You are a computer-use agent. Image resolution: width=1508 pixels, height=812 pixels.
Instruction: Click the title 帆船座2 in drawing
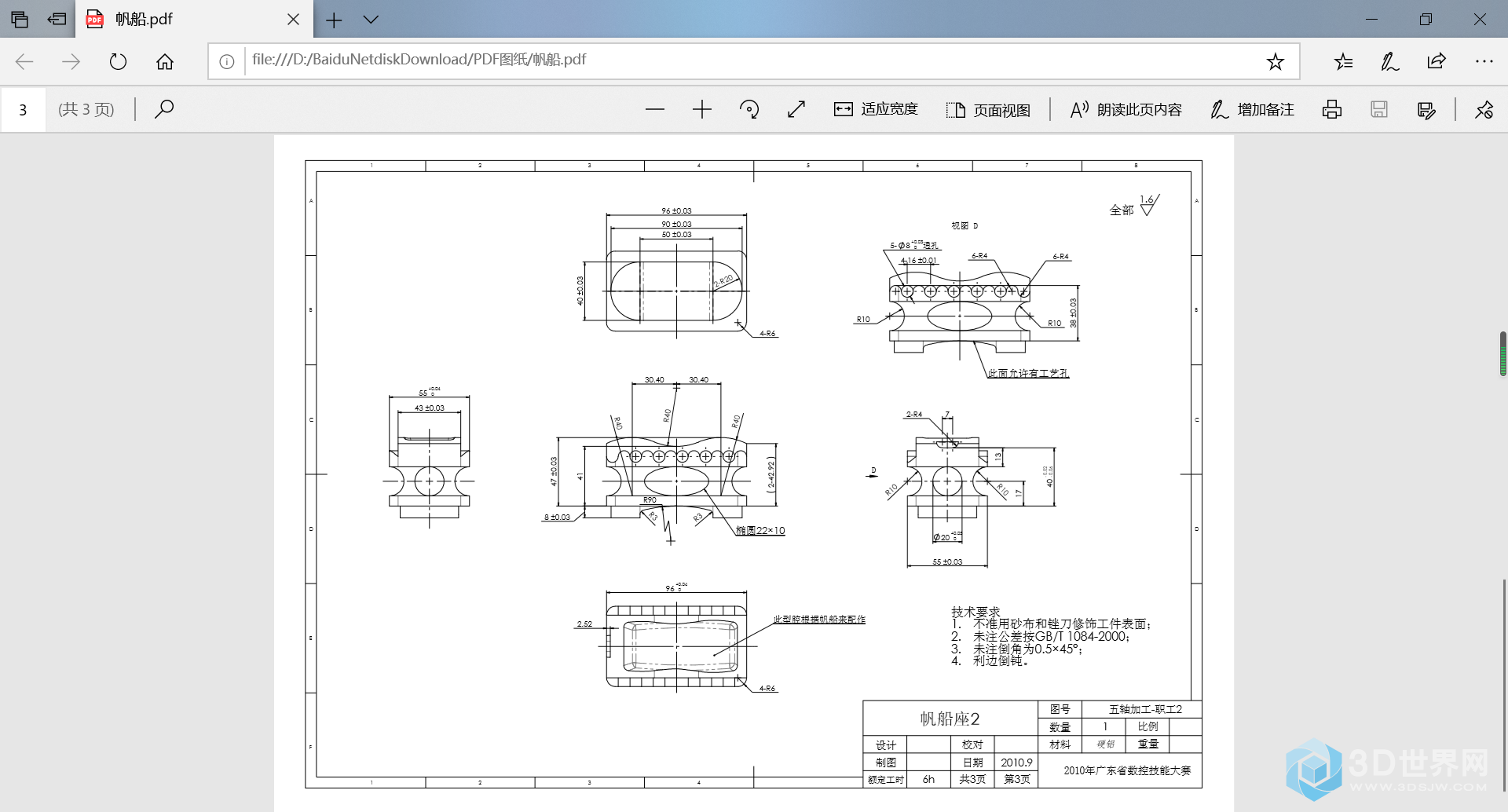coord(950,719)
